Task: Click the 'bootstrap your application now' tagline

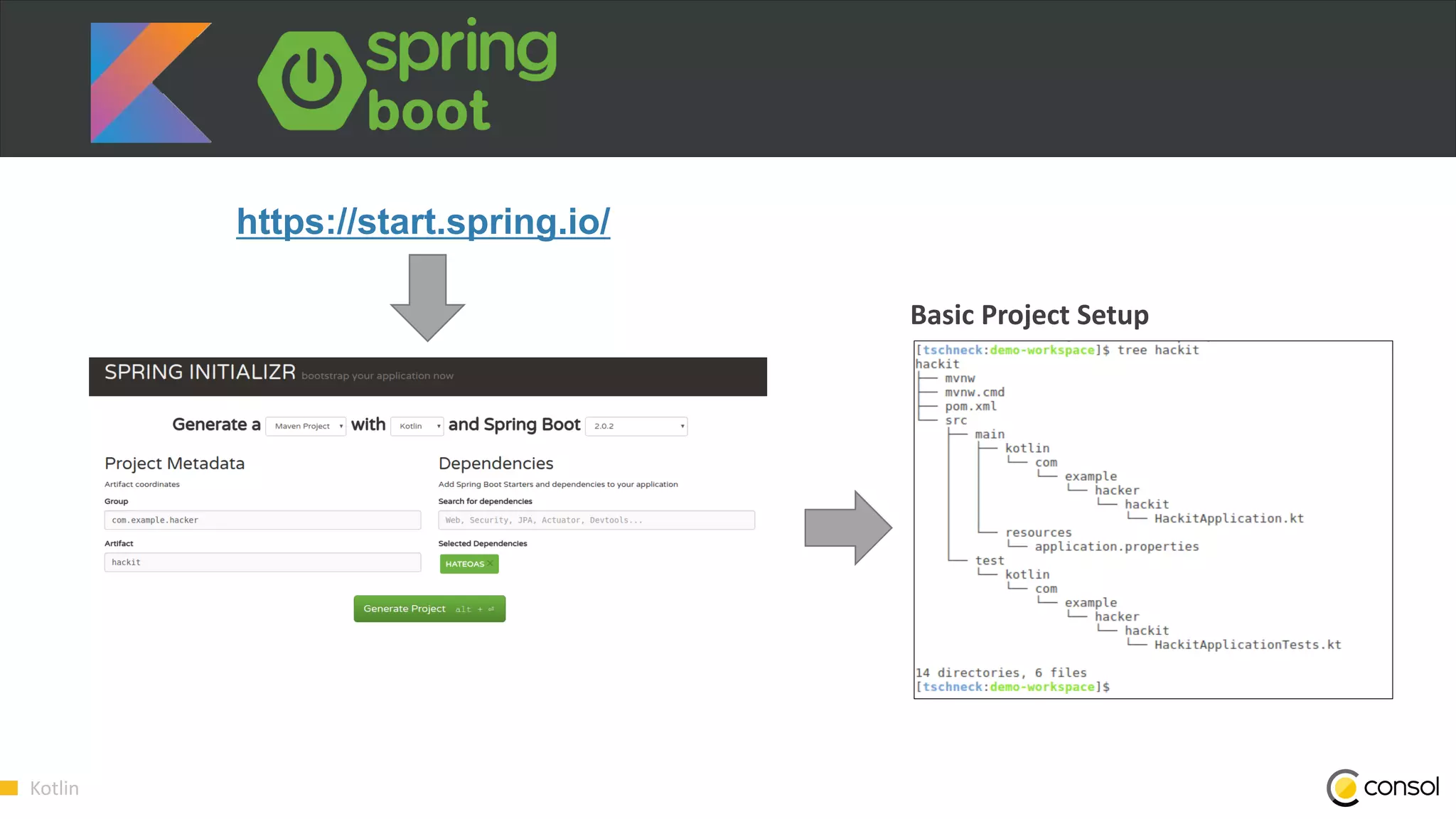Action: tap(378, 376)
